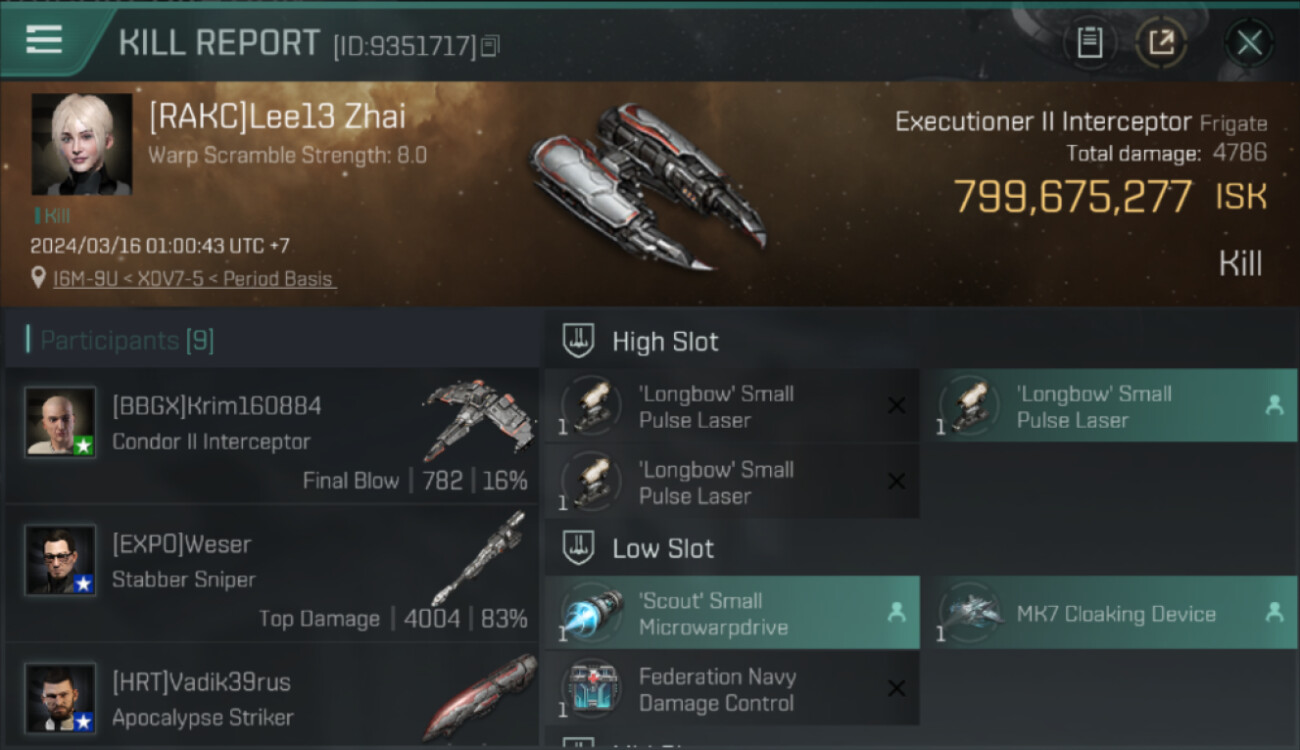This screenshot has height=750, width=1300.
Task: Select the highlighted 'Longbow' Small Pulse Laser
Action: coord(1109,406)
